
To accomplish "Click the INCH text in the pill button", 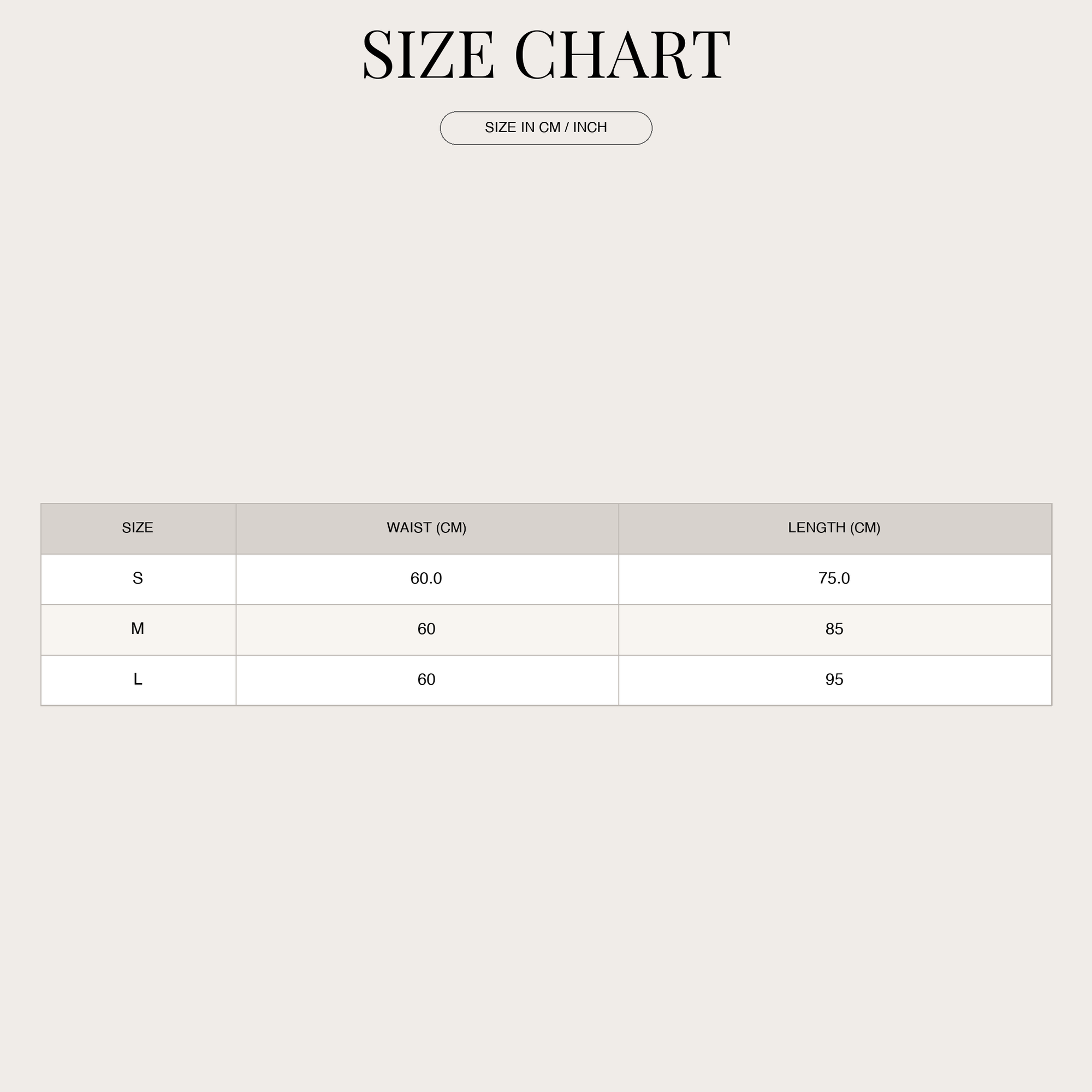I will click(x=590, y=128).
